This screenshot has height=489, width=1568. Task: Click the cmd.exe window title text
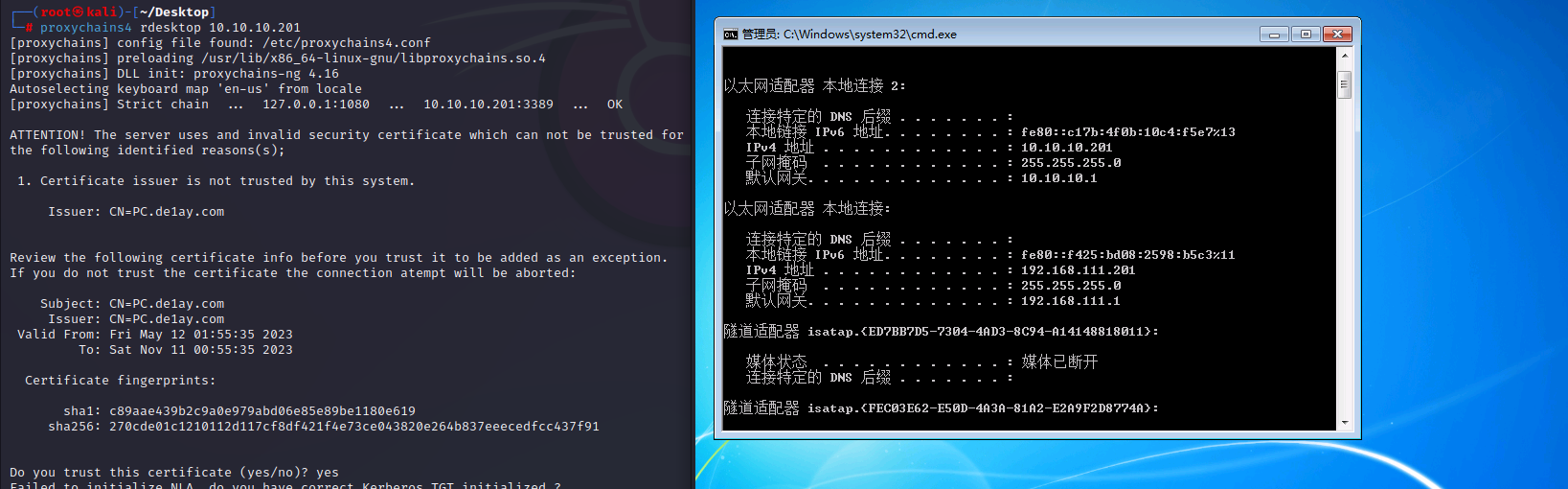850,35
